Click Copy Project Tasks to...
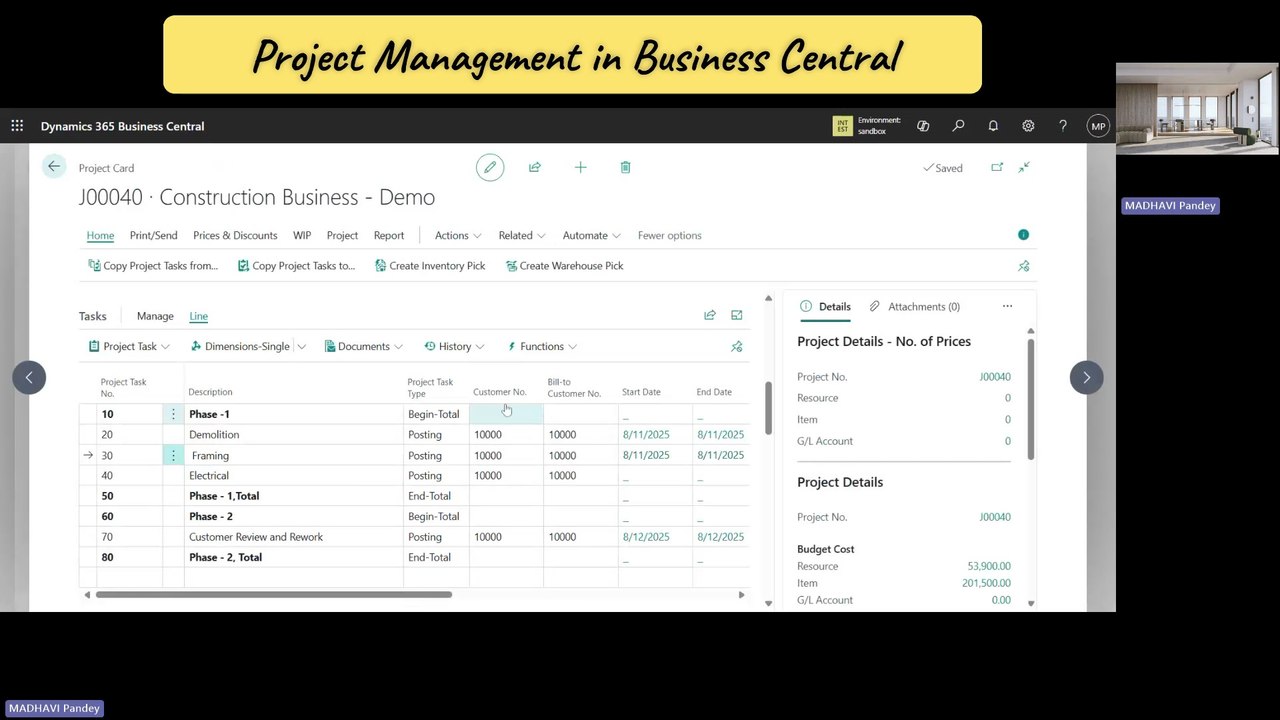 296,266
